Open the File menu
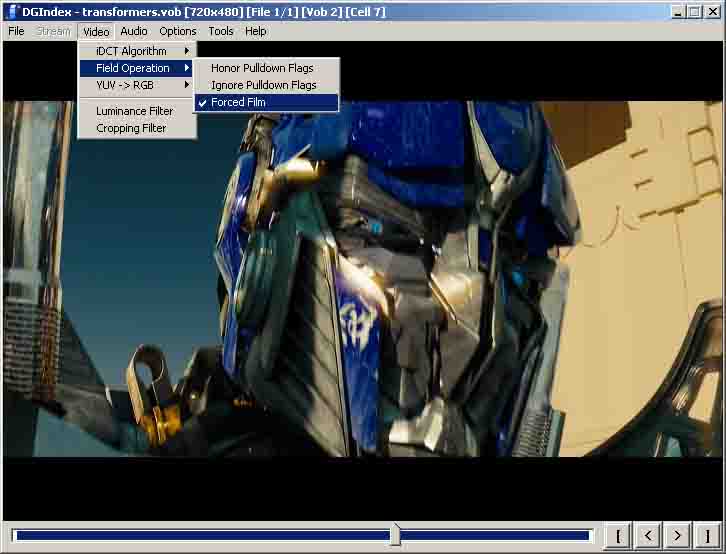The width and height of the screenshot is (726, 554). coord(16,31)
